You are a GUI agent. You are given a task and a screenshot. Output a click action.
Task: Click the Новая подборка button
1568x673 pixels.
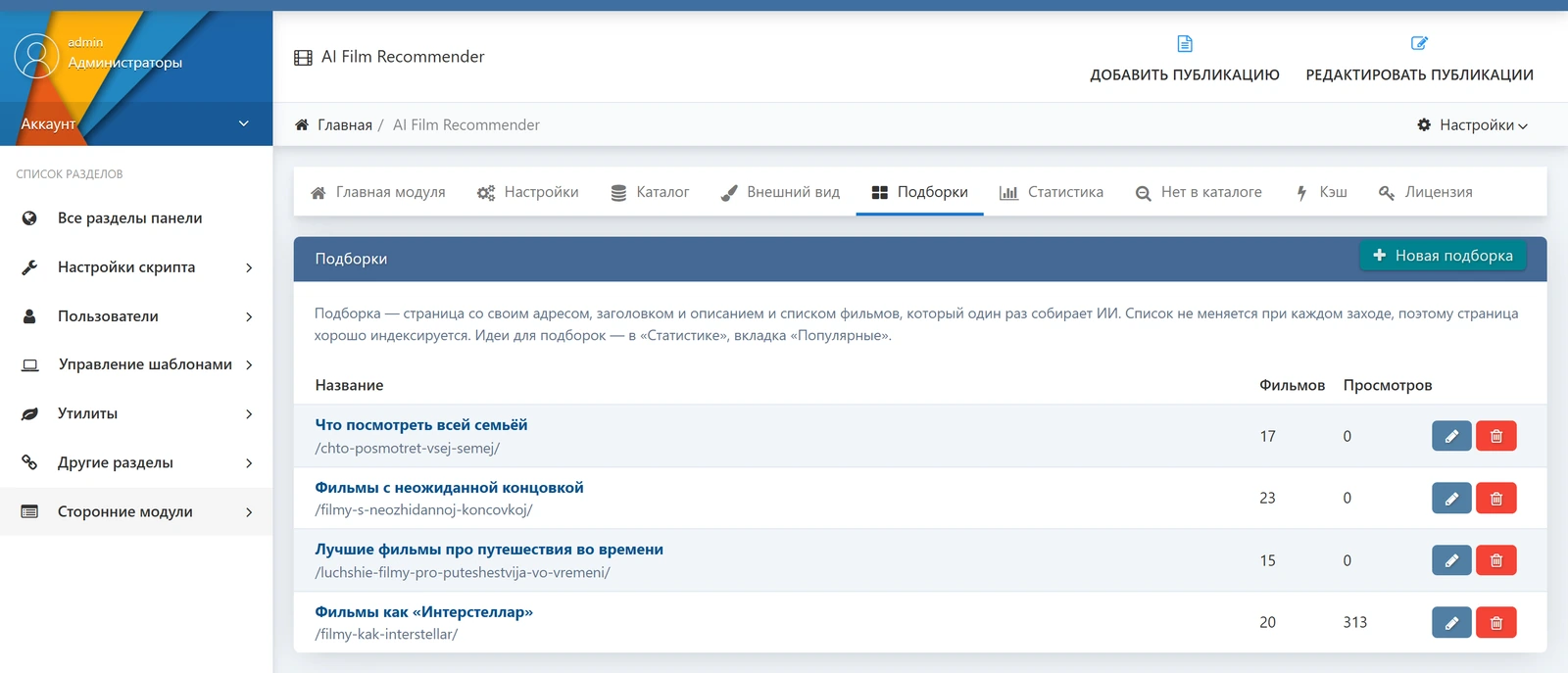(1443, 256)
